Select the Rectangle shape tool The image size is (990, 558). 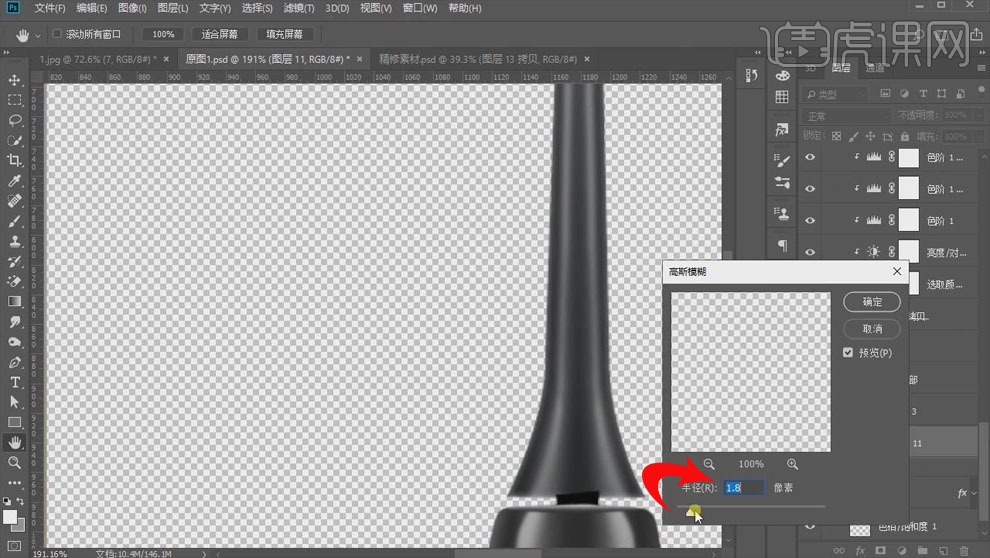15,422
